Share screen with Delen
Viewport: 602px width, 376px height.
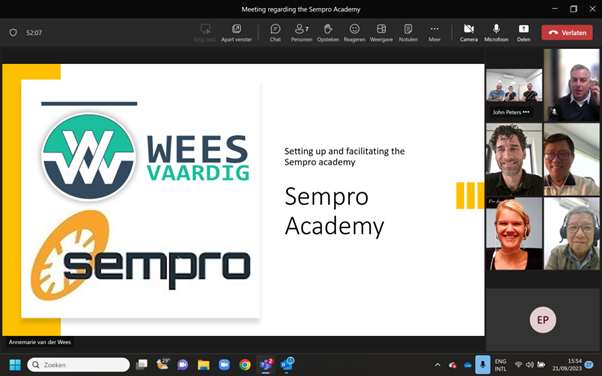(x=524, y=33)
